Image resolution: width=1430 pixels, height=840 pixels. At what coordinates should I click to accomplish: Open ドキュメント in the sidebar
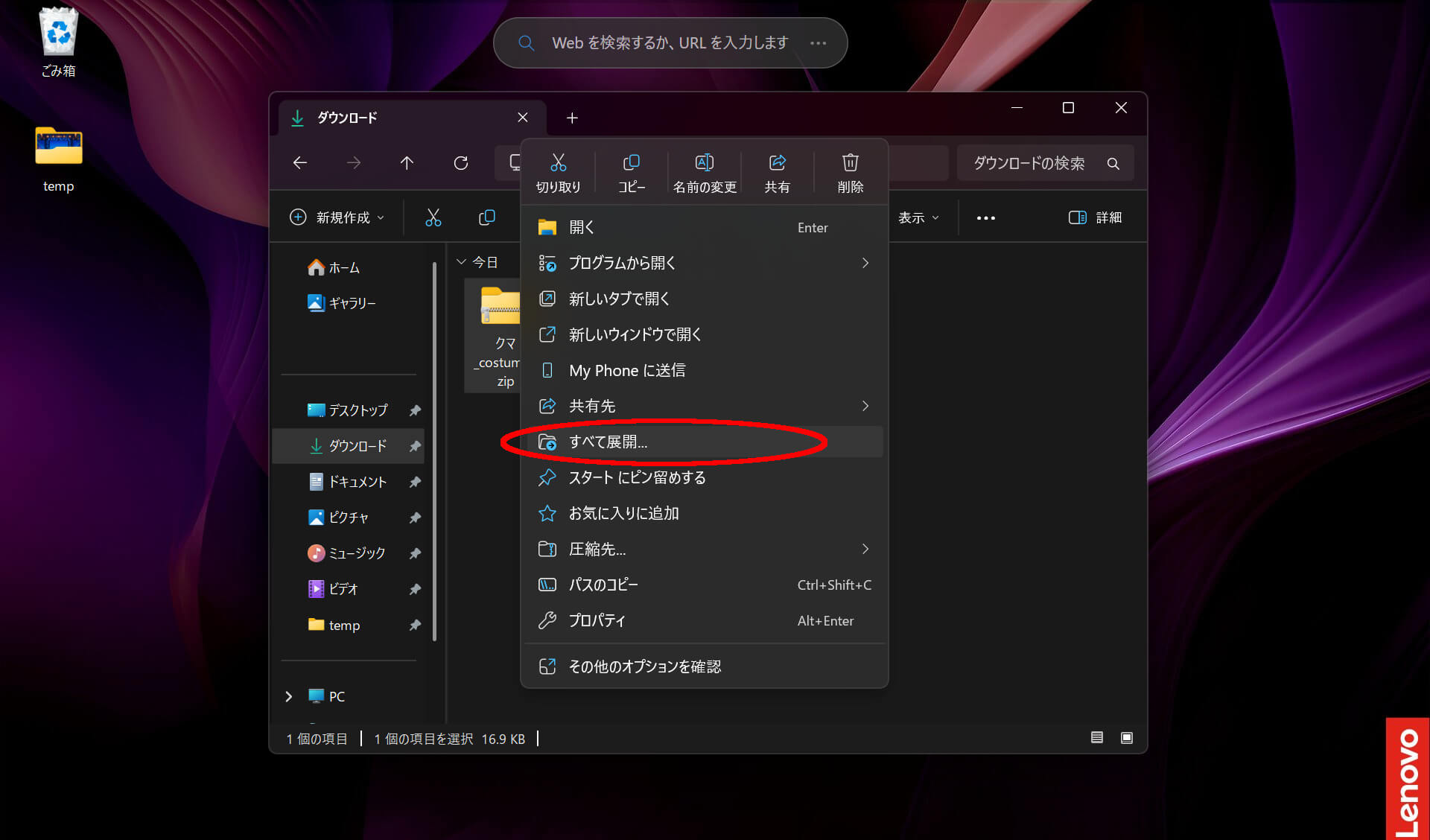coord(357,482)
